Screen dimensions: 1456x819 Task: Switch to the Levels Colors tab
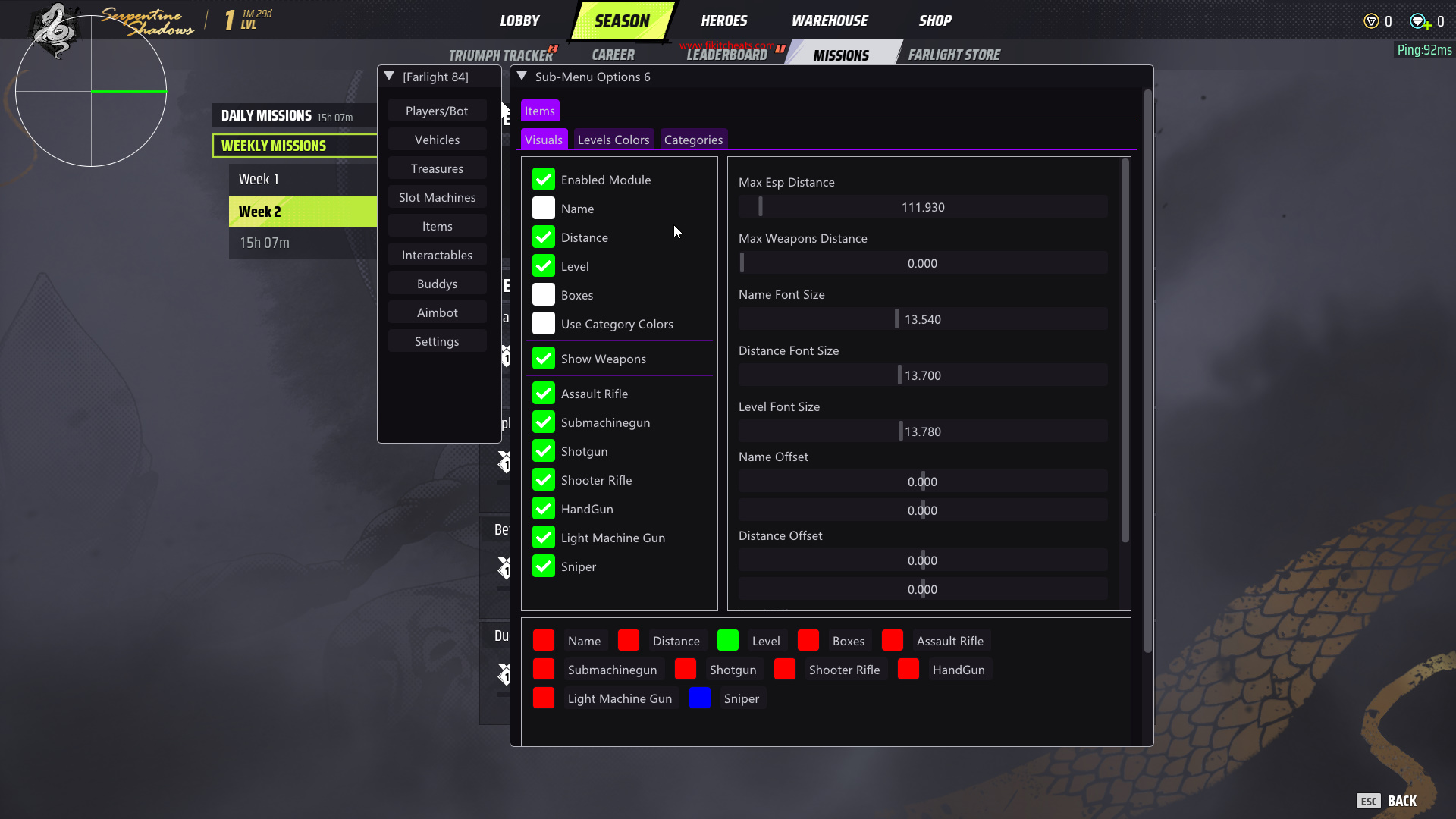613,140
